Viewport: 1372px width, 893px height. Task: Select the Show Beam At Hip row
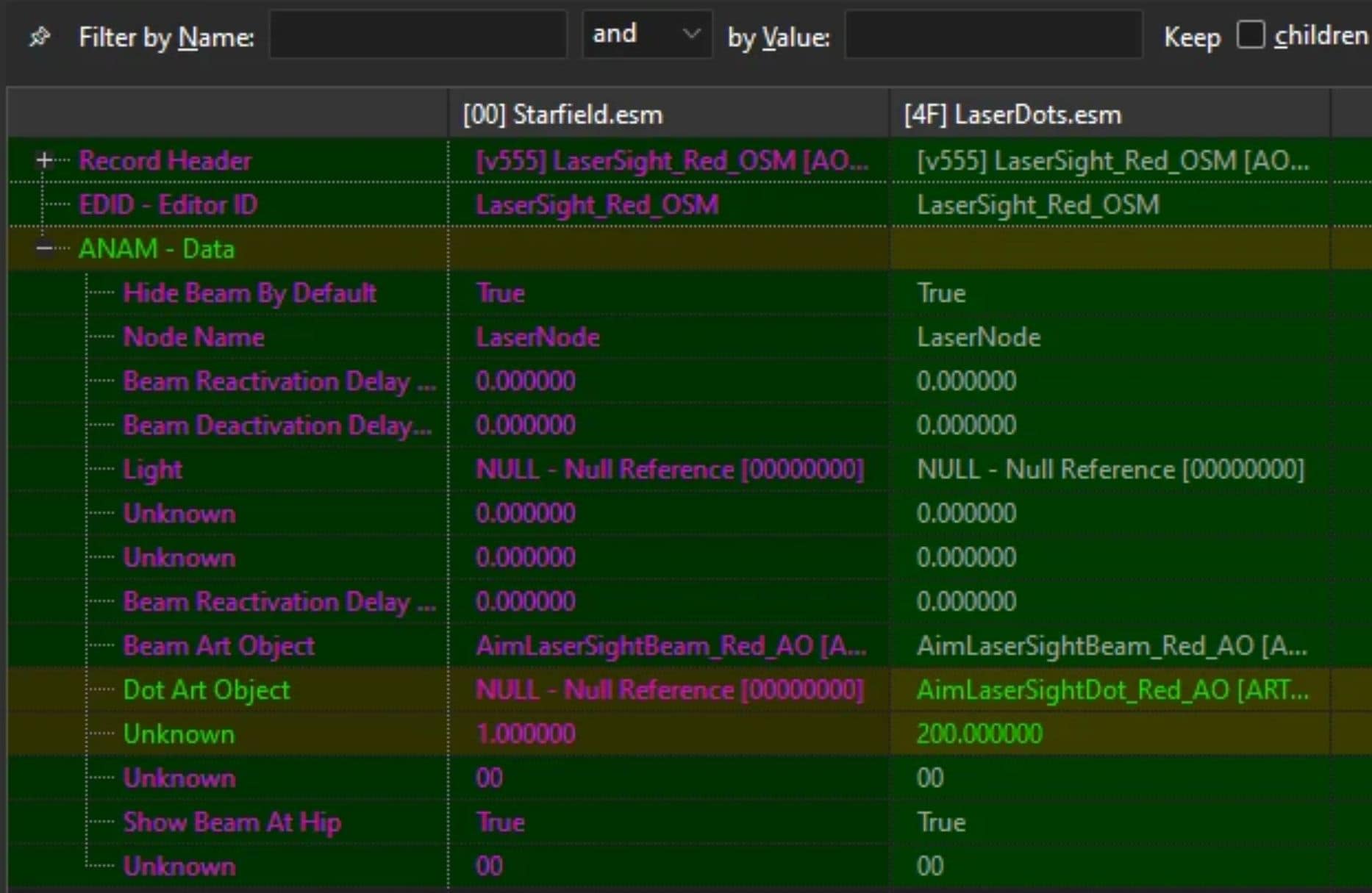click(x=232, y=822)
